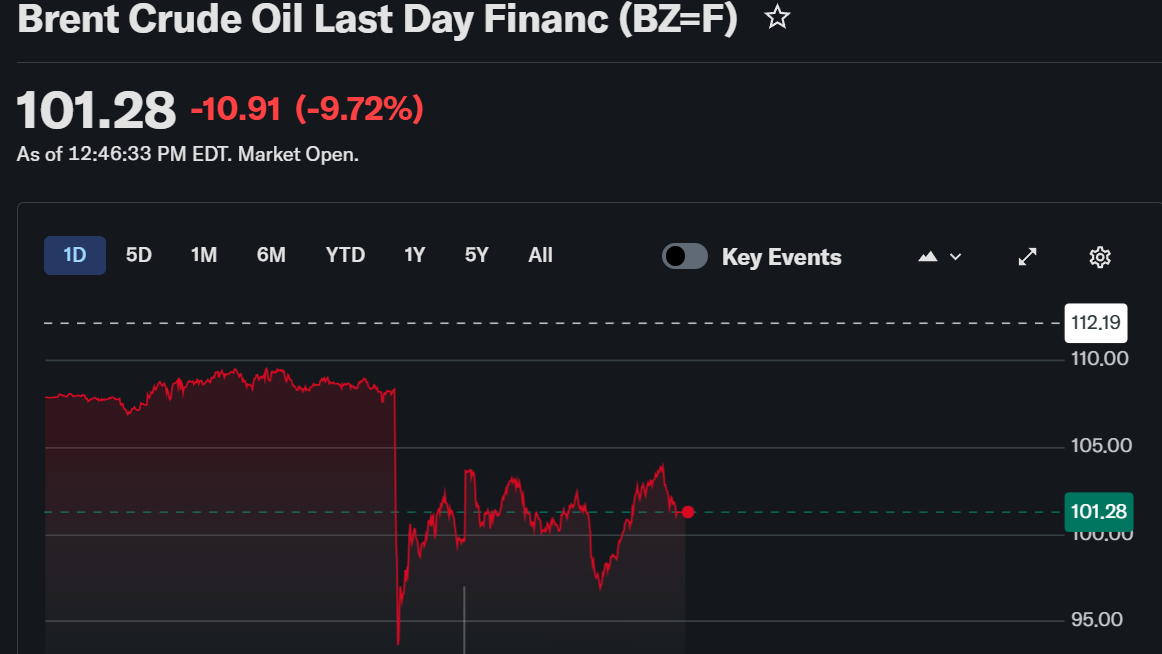Click the Key Events label text
The width and height of the screenshot is (1162, 654).
(x=781, y=257)
